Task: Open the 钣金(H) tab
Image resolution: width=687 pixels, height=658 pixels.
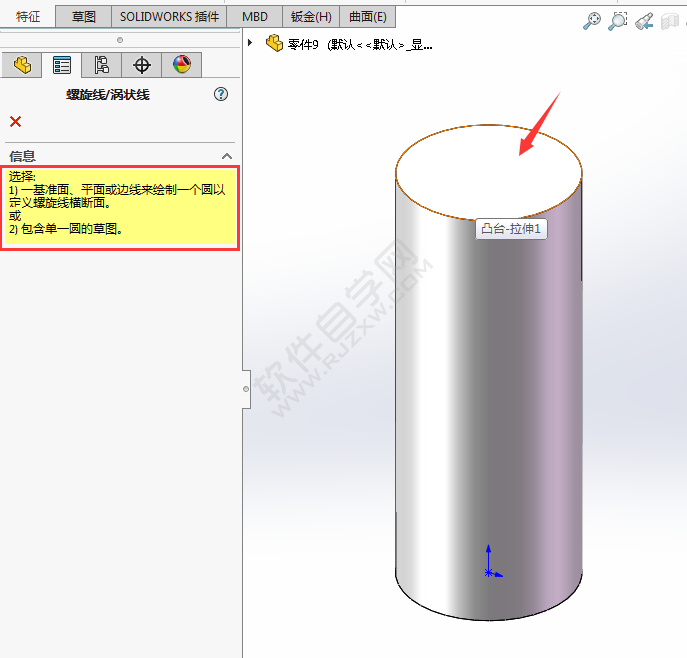Action: coord(311,17)
